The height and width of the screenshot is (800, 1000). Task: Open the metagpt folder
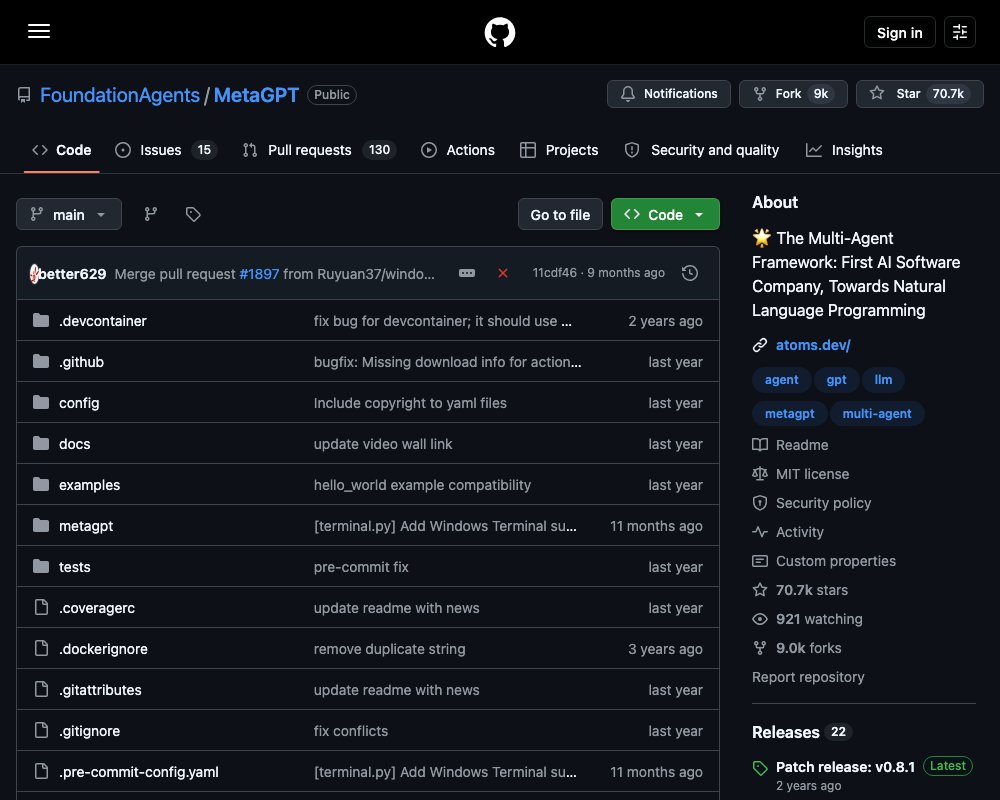[x=86, y=526]
